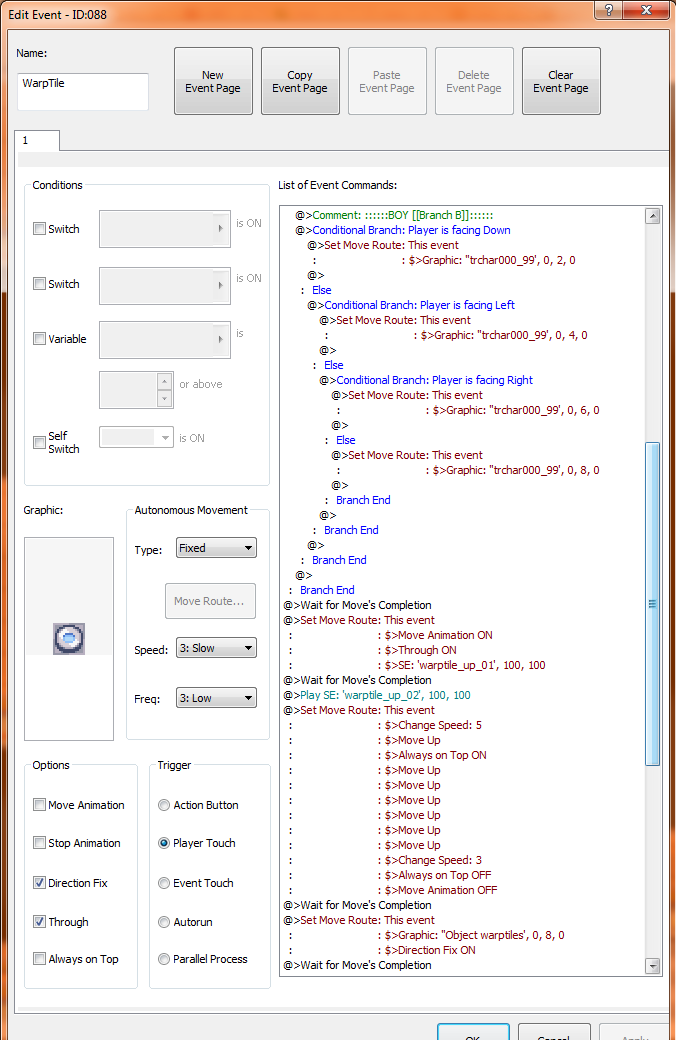The height and width of the screenshot is (1040, 676).
Task: Enable the Self Switch condition
Action: pyautogui.click(x=40, y=438)
